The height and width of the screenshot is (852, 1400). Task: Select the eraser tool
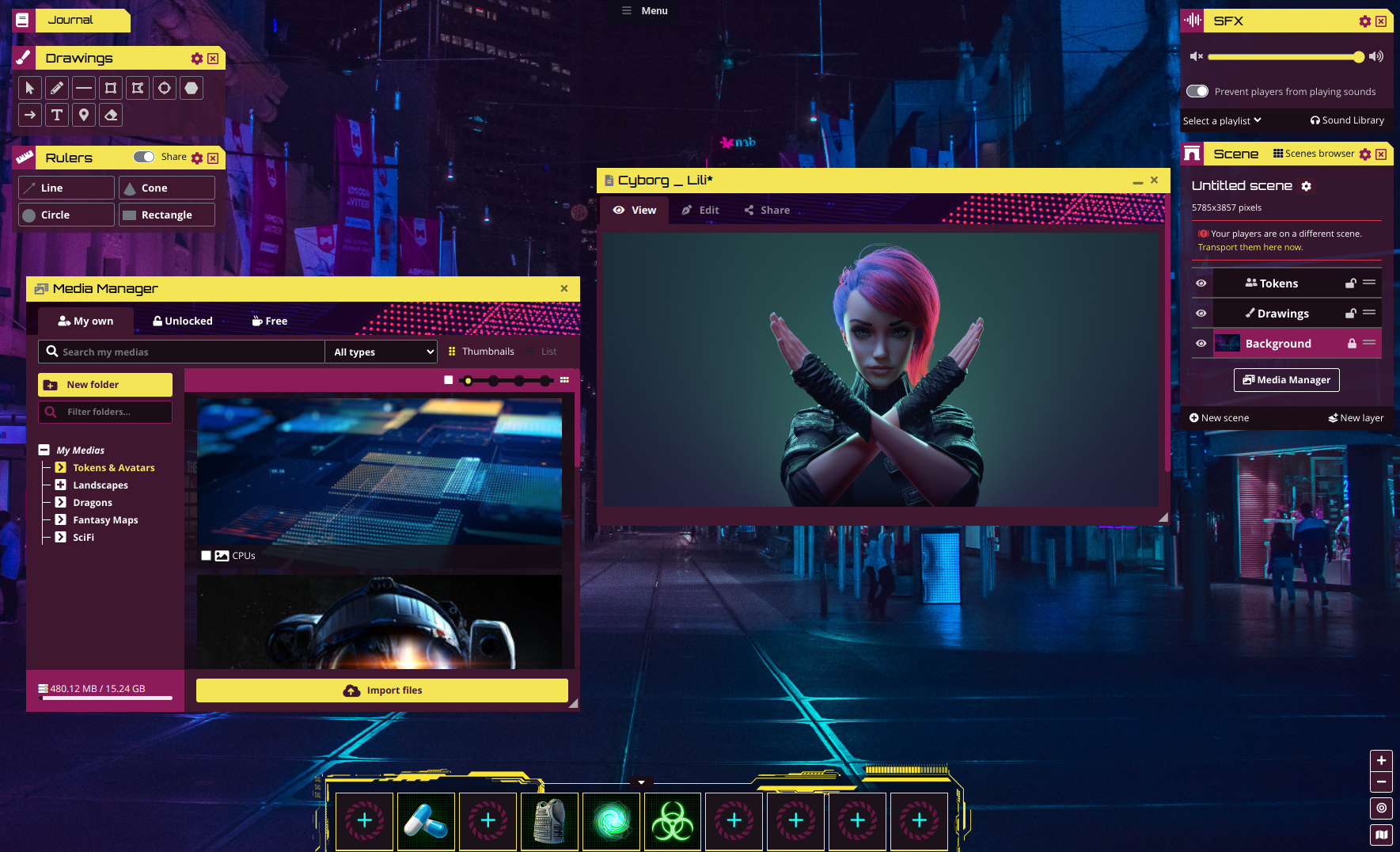coord(111,115)
